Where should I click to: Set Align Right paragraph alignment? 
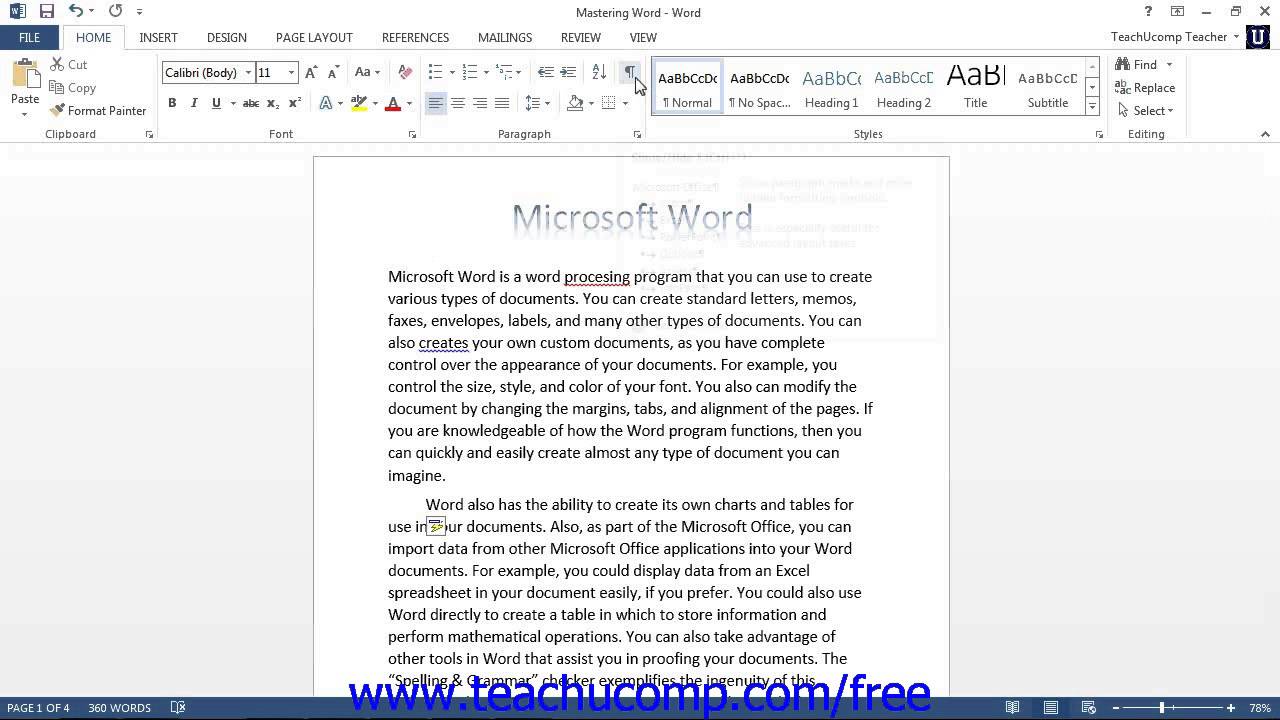480,103
